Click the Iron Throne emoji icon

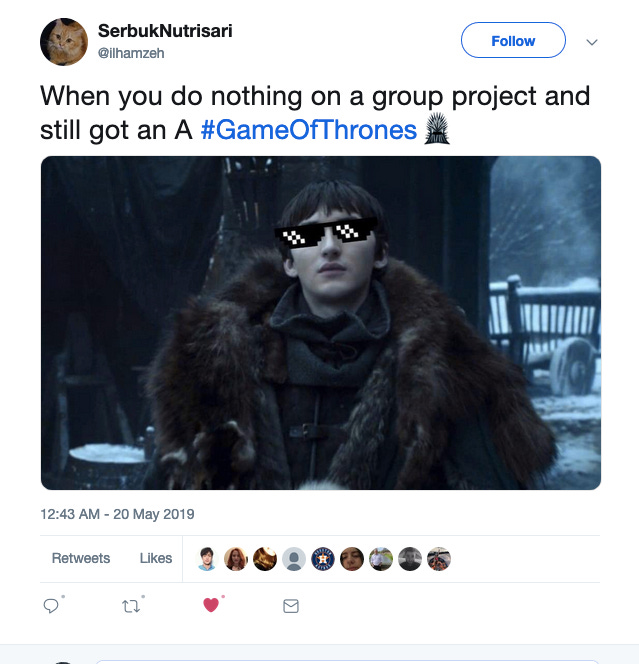click(x=437, y=129)
